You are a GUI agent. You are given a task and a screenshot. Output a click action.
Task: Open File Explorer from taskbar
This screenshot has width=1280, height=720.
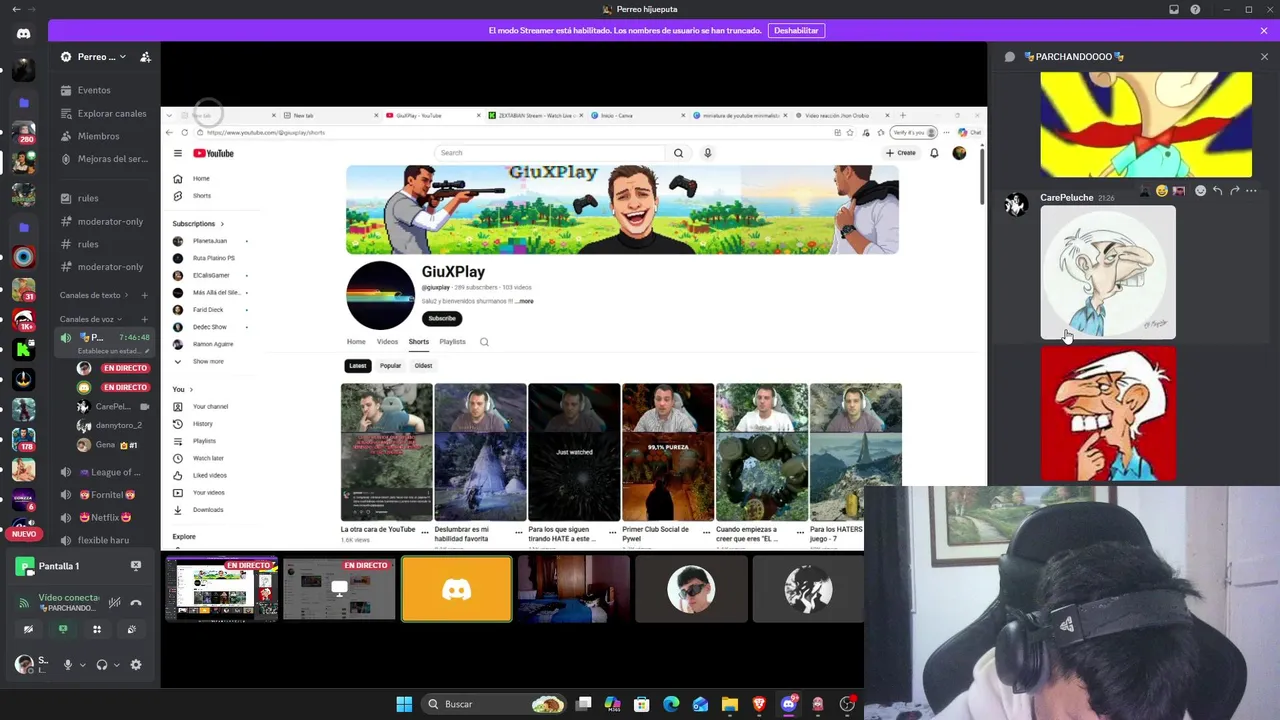point(730,704)
